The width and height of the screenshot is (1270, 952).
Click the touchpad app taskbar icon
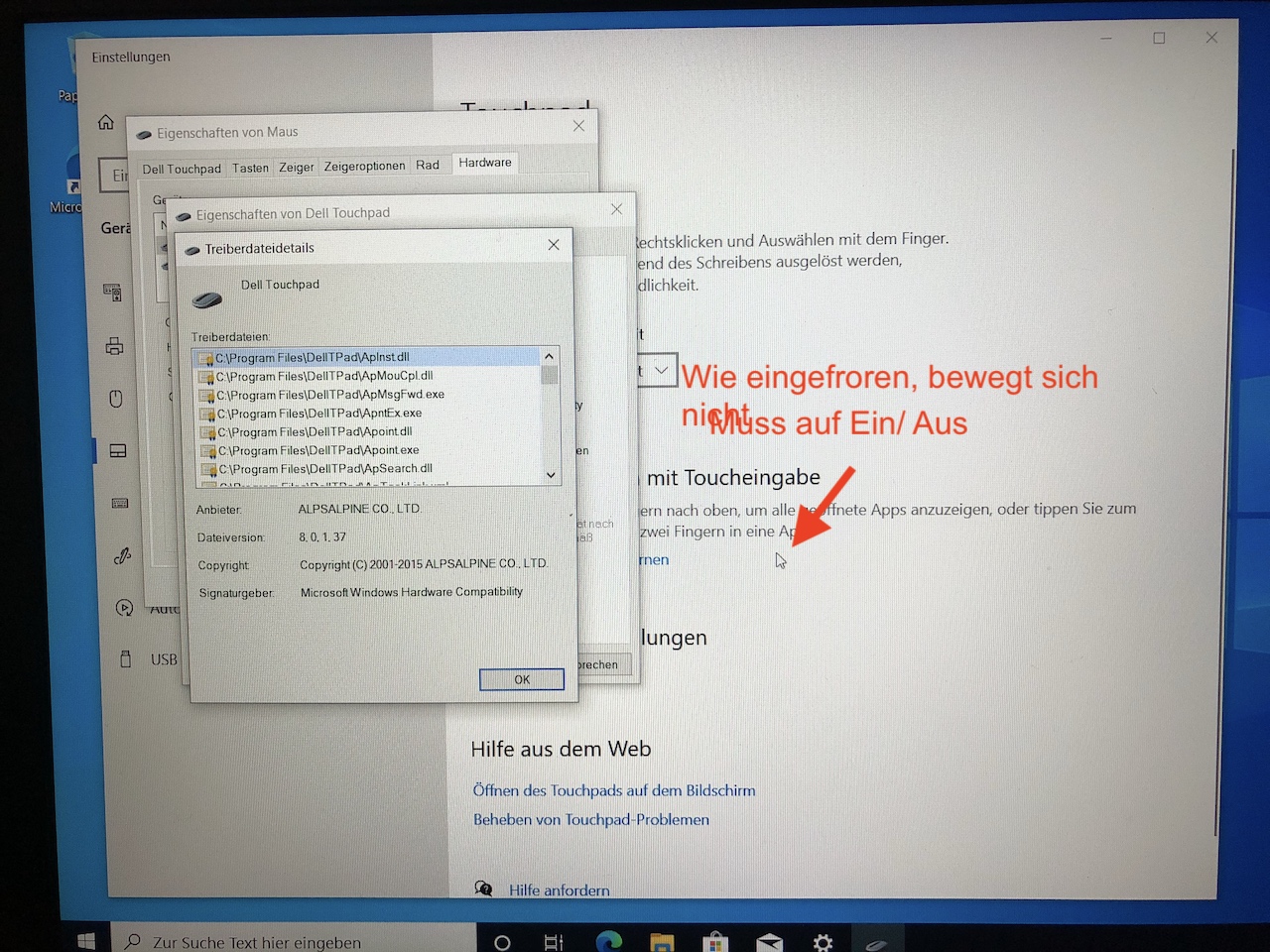876,943
